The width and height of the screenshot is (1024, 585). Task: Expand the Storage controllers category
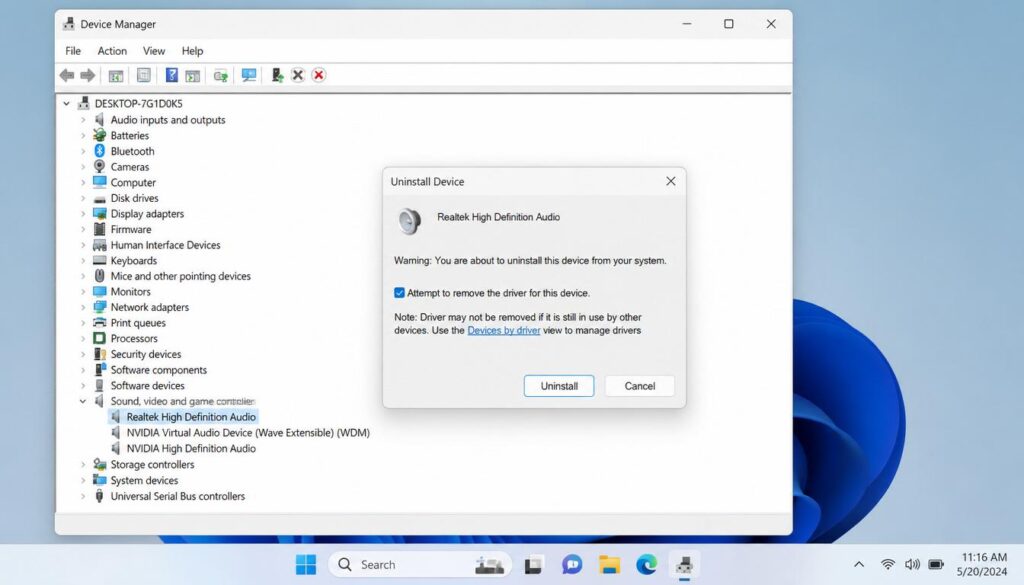click(x=83, y=464)
